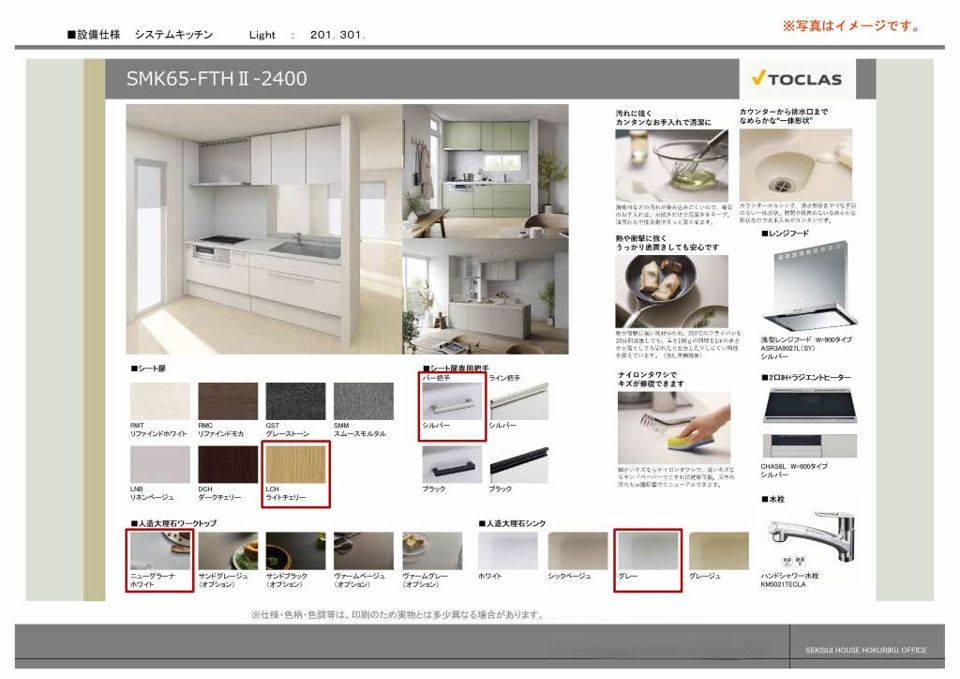Image resolution: width=960 pixels, height=679 pixels.
Task: Click the hand shower faucet image
Action: coord(809,538)
